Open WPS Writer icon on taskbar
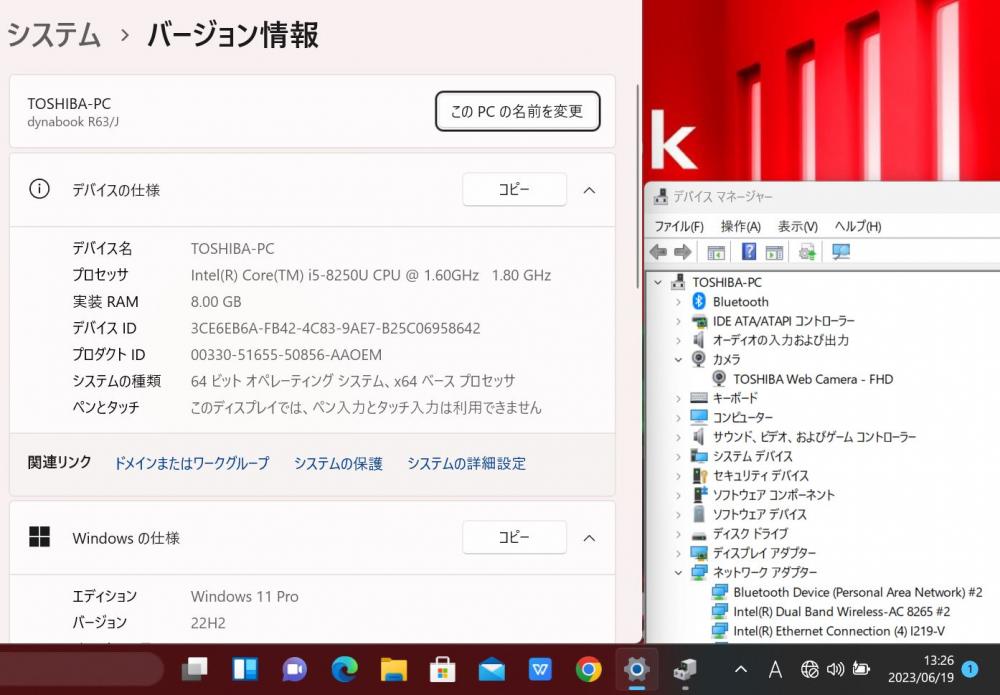Image resolution: width=1000 pixels, height=695 pixels. [x=540, y=669]
